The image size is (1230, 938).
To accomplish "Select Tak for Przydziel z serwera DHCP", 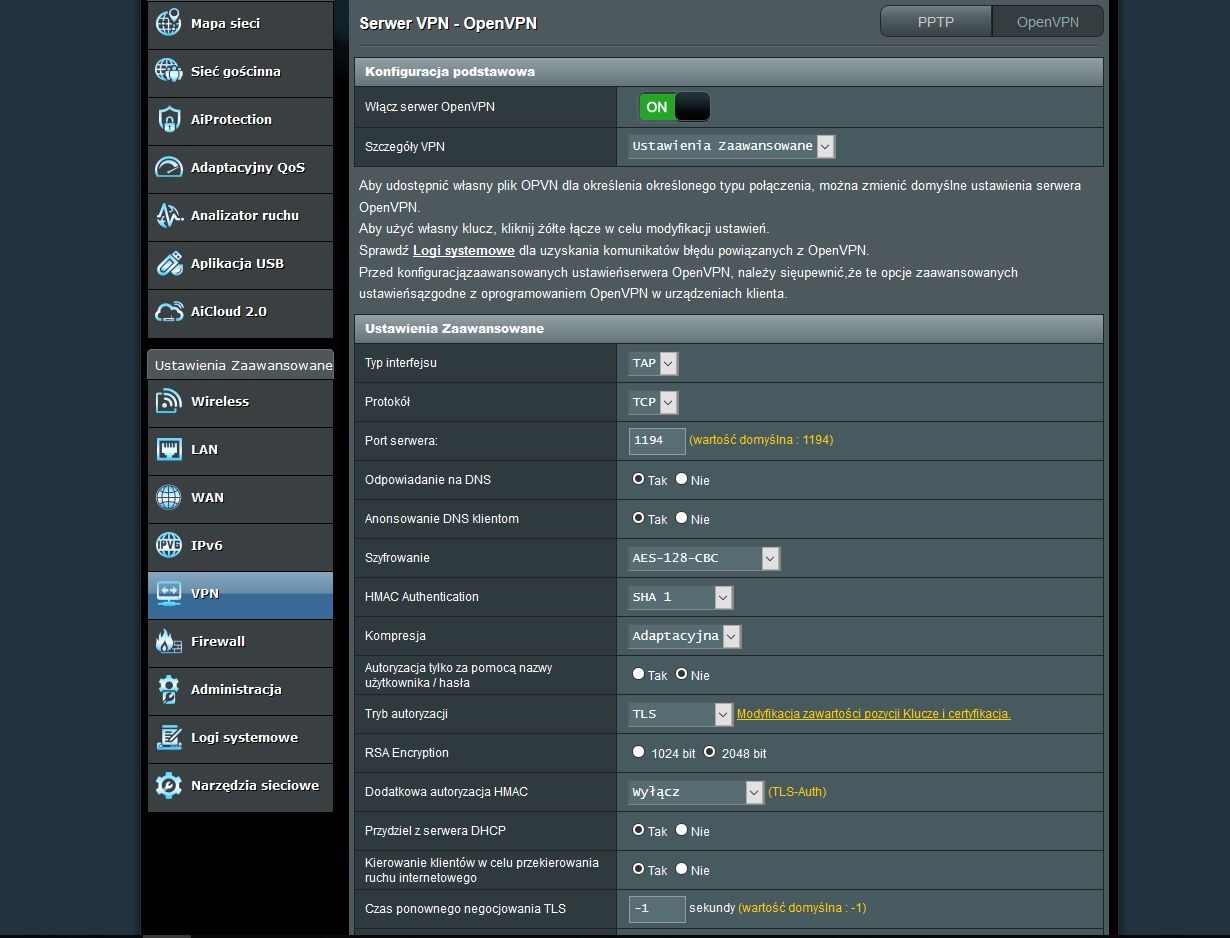I will [x=638, y=830].
